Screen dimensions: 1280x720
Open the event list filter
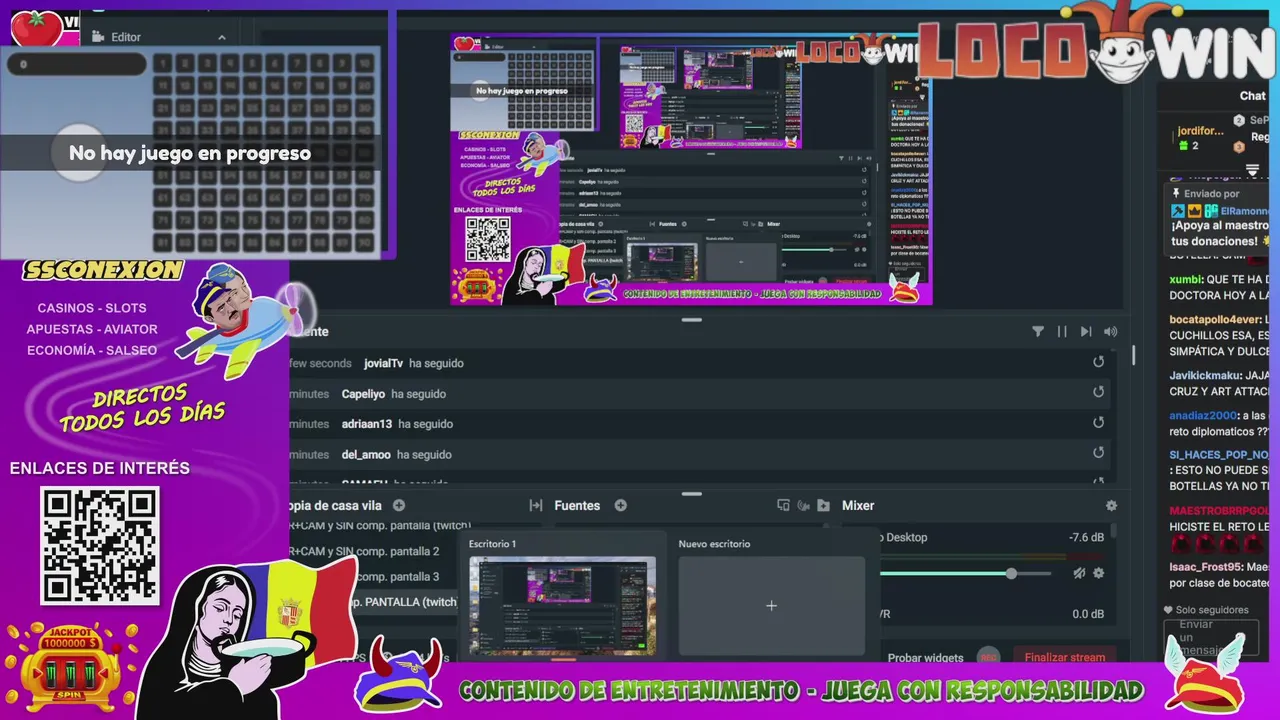(1037, 332)
